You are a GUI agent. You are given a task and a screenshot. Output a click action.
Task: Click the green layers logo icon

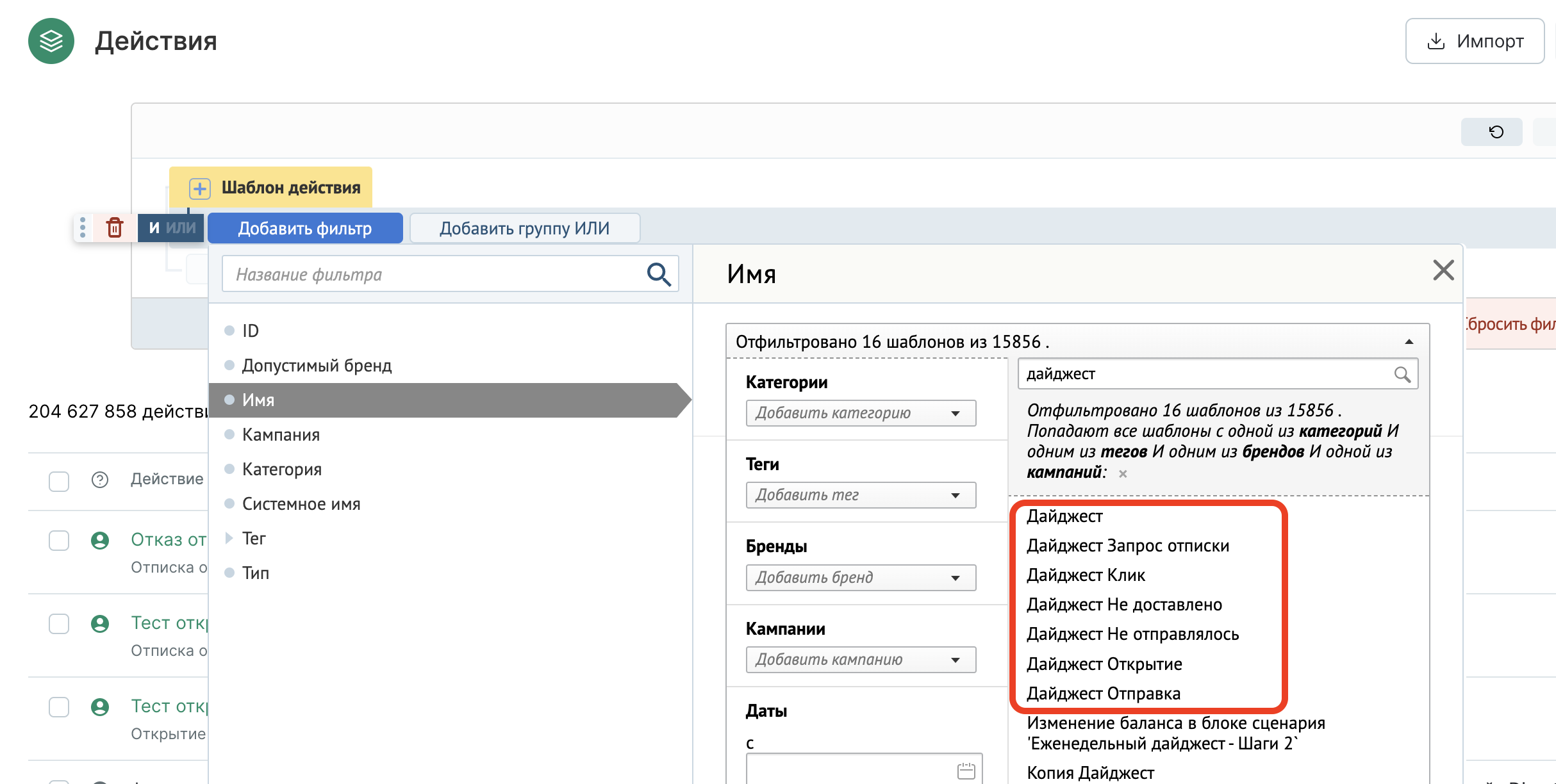pos(51,41)
